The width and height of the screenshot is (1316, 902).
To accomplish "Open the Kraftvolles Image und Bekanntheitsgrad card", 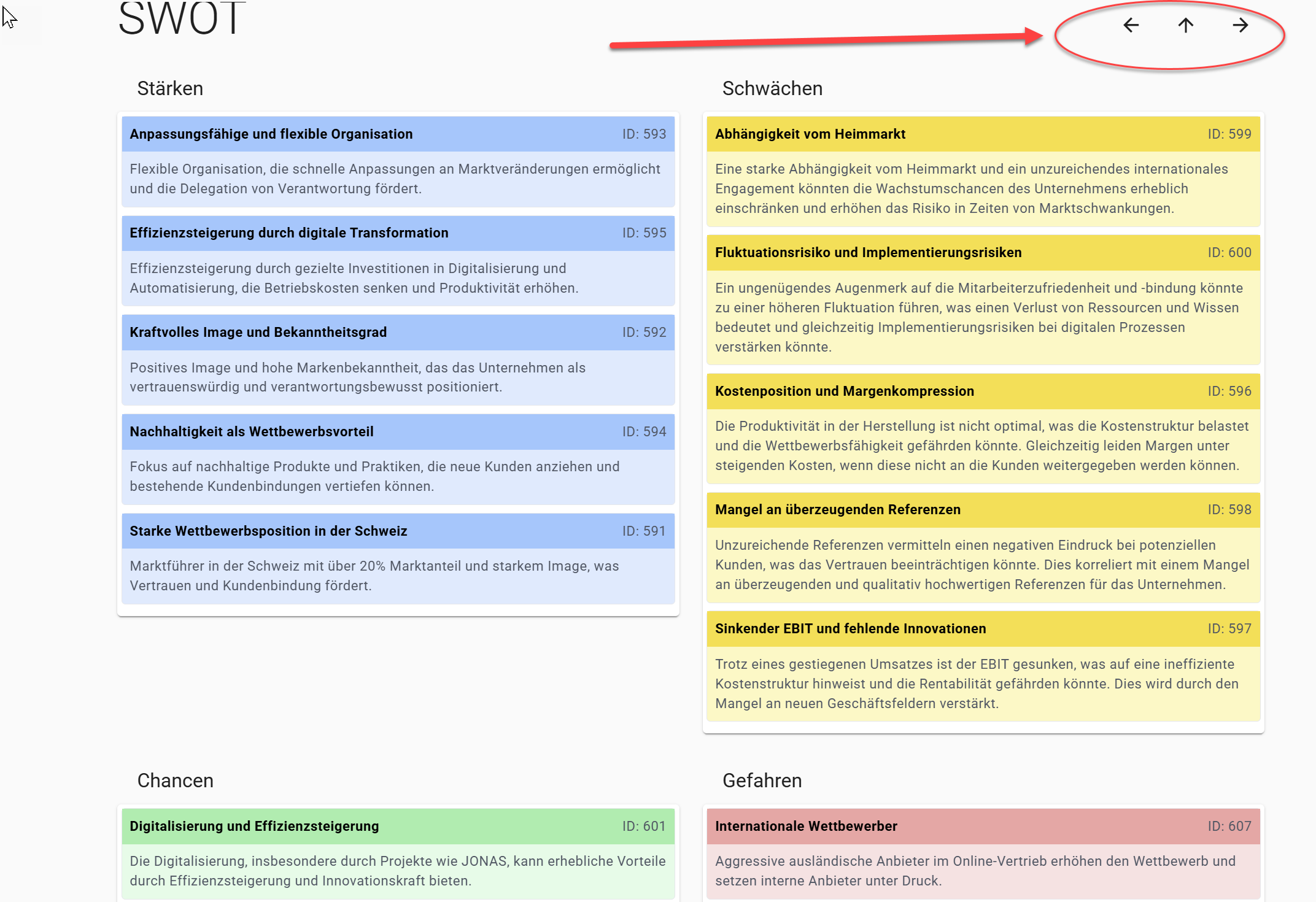I will click(258, 332).
